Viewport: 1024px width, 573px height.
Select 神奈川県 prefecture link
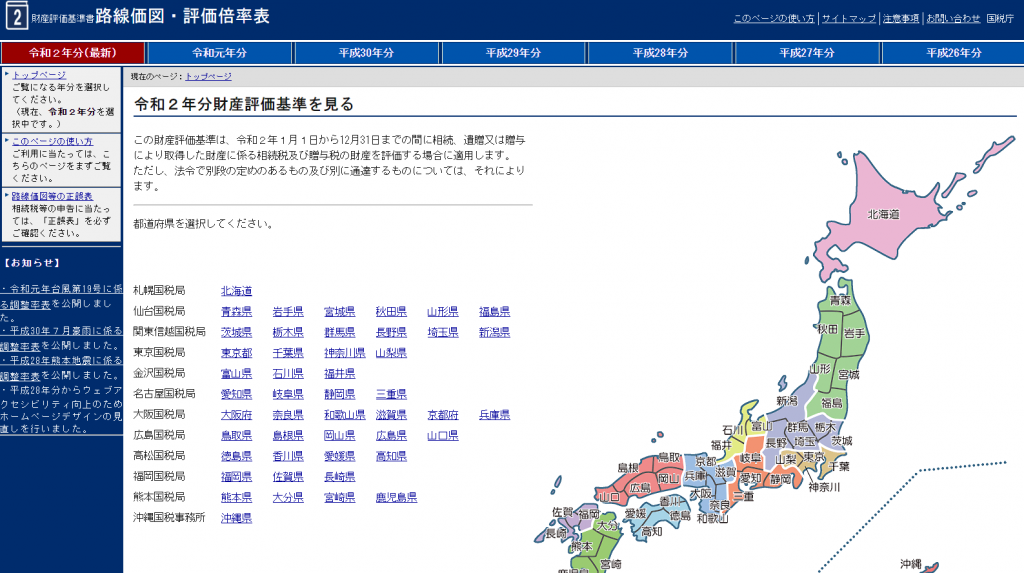coord(345,353)
